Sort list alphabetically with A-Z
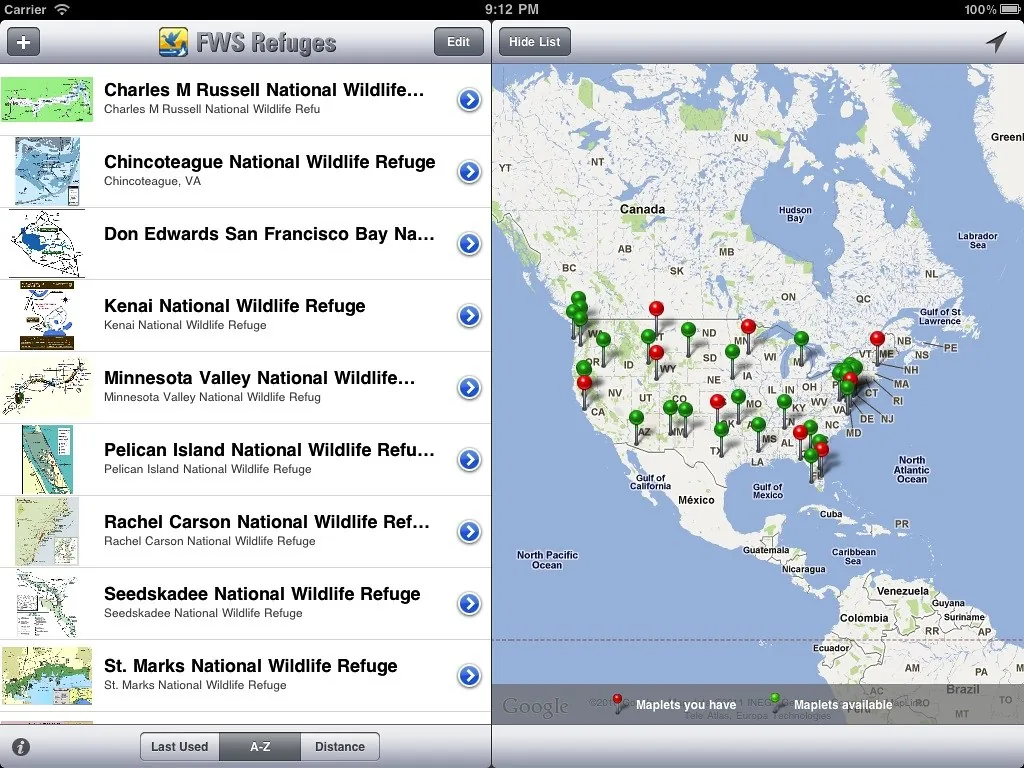 260,746
